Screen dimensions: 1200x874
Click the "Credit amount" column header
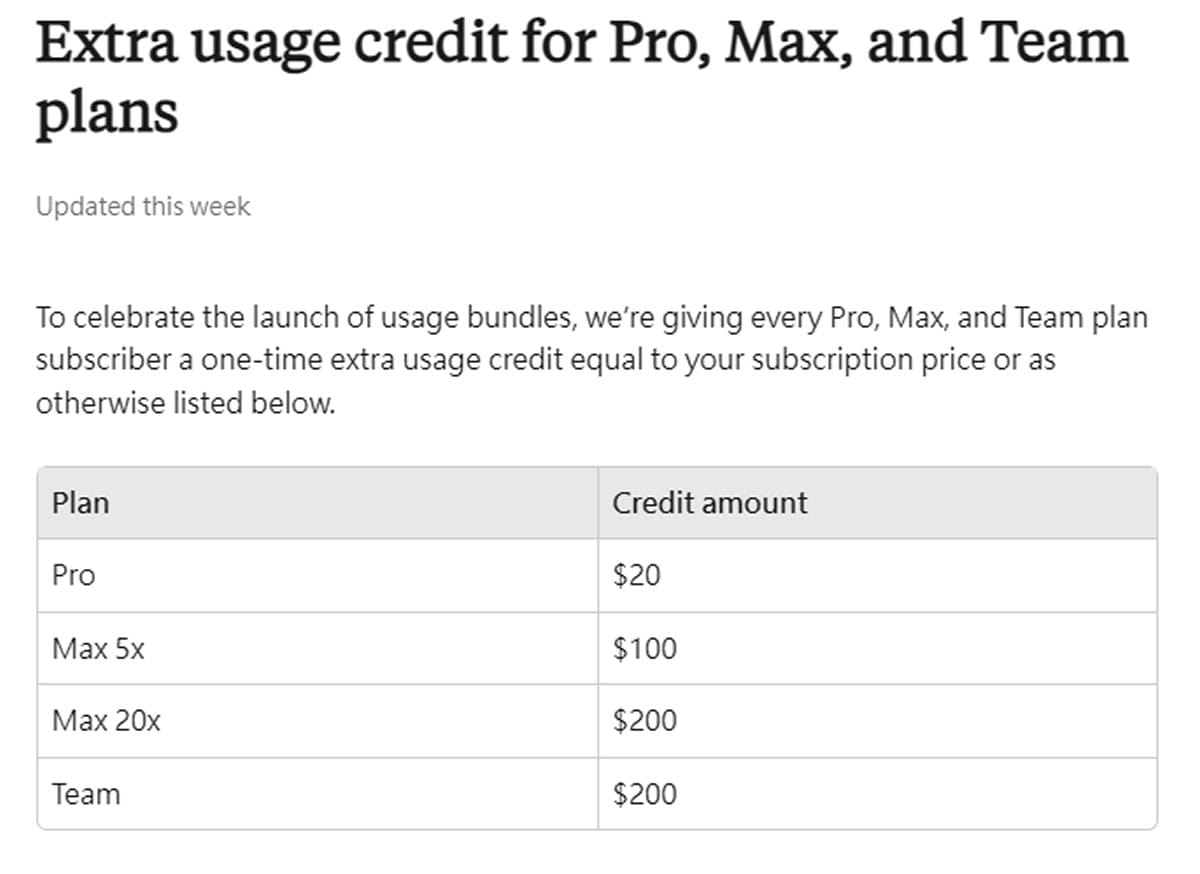(709, 502)
